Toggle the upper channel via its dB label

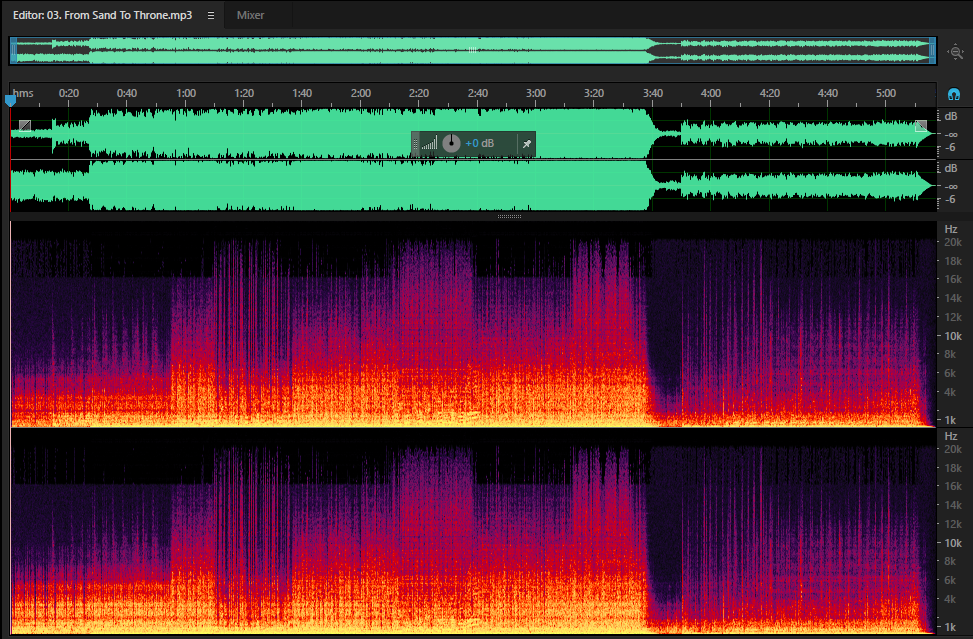coord(951,116)
